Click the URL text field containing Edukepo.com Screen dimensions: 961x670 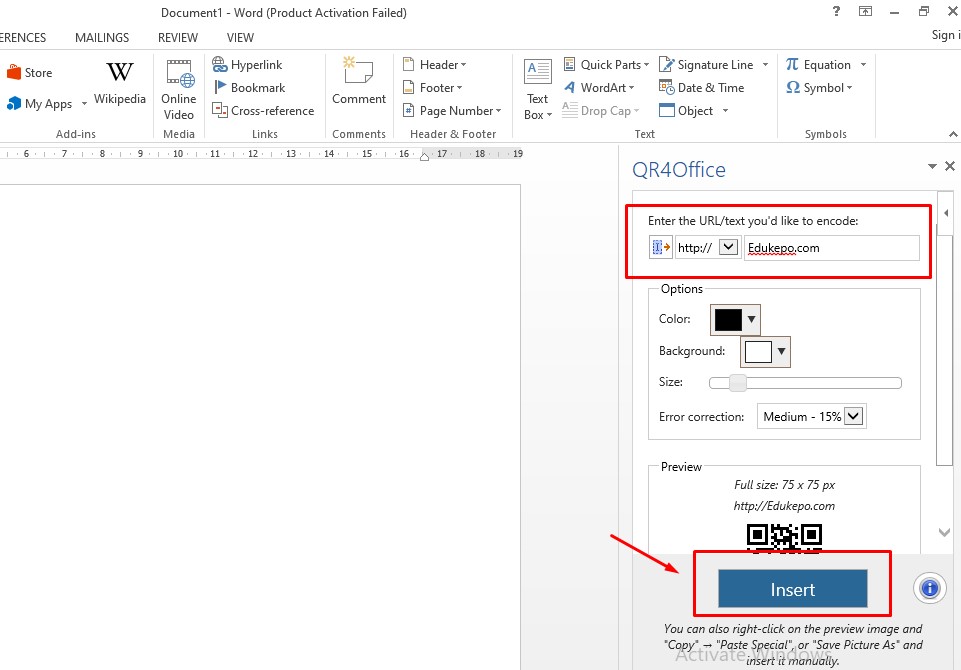point(830,247)
